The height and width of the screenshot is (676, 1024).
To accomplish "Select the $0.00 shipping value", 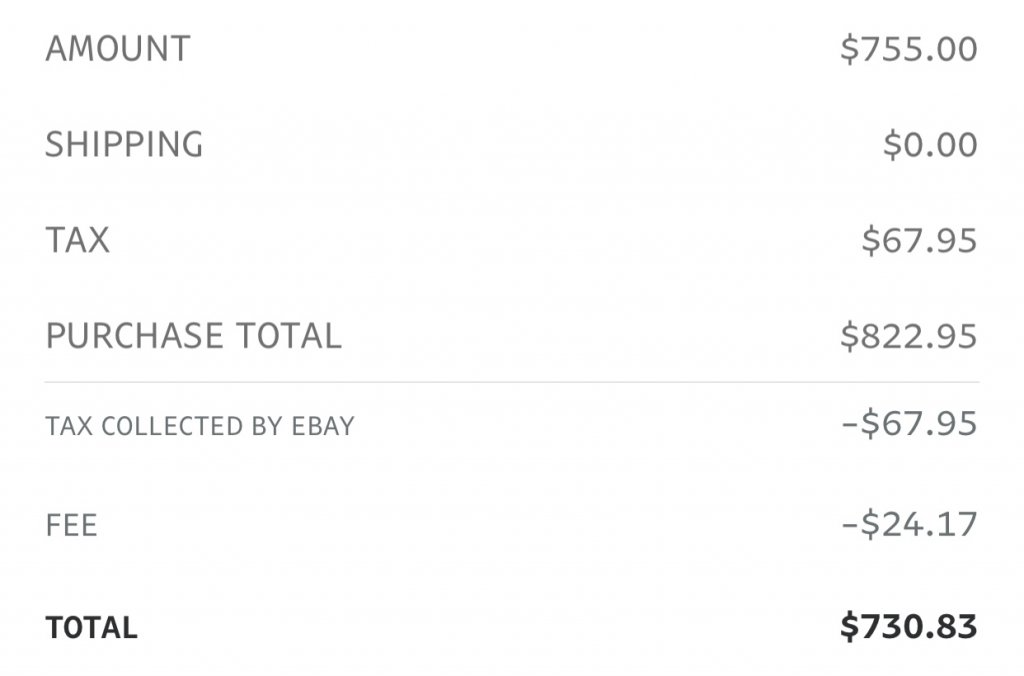I will [x=930, y=145].
